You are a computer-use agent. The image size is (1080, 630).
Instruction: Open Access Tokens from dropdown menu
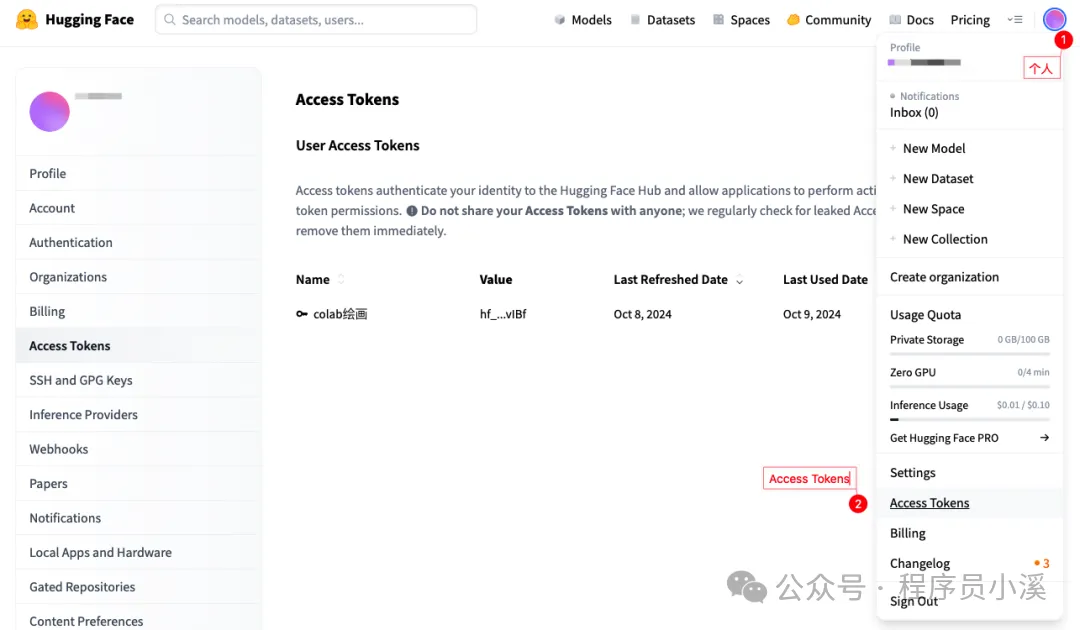click(x=929, y=503)
